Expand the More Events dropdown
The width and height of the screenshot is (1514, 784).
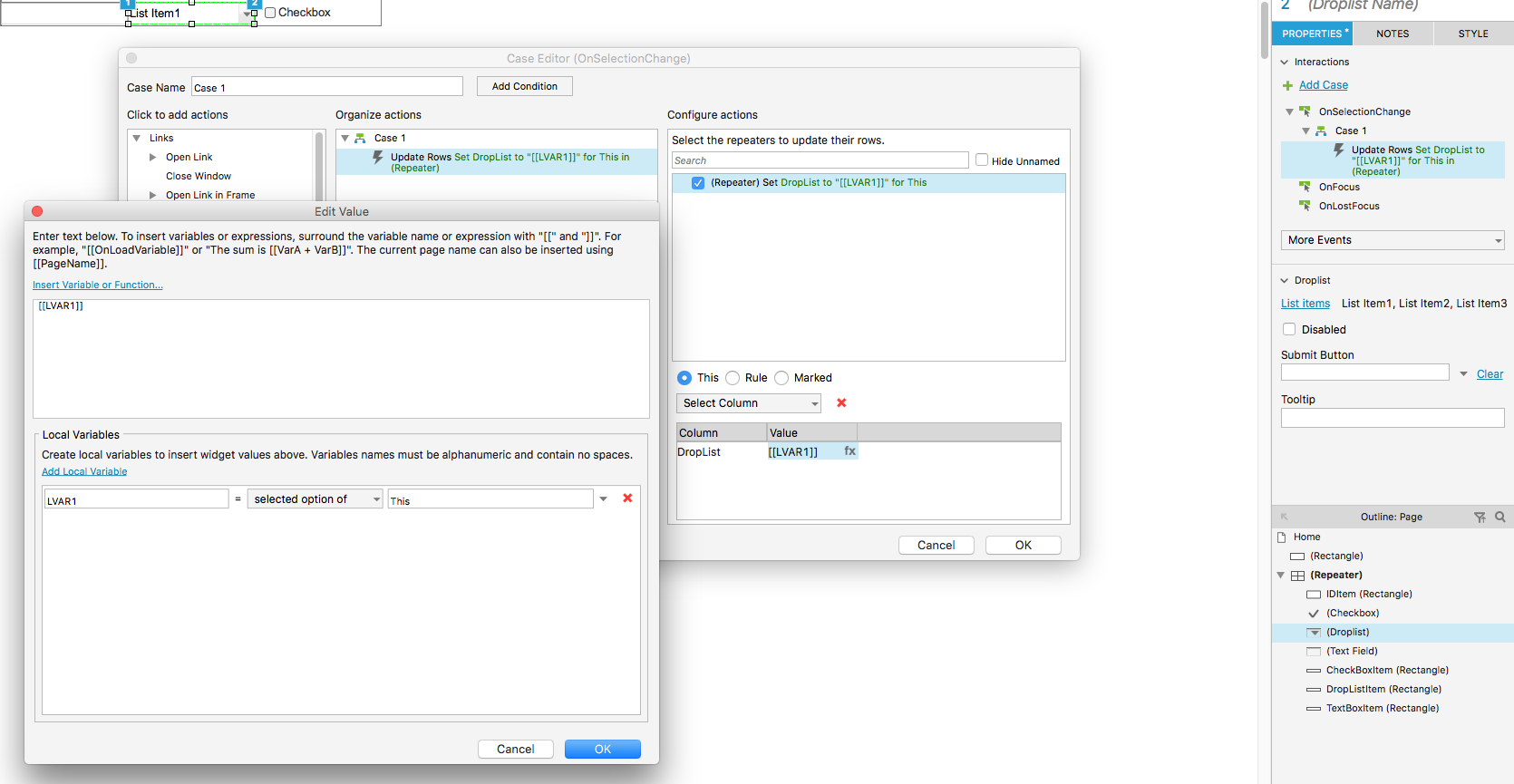coord(1392,240)
